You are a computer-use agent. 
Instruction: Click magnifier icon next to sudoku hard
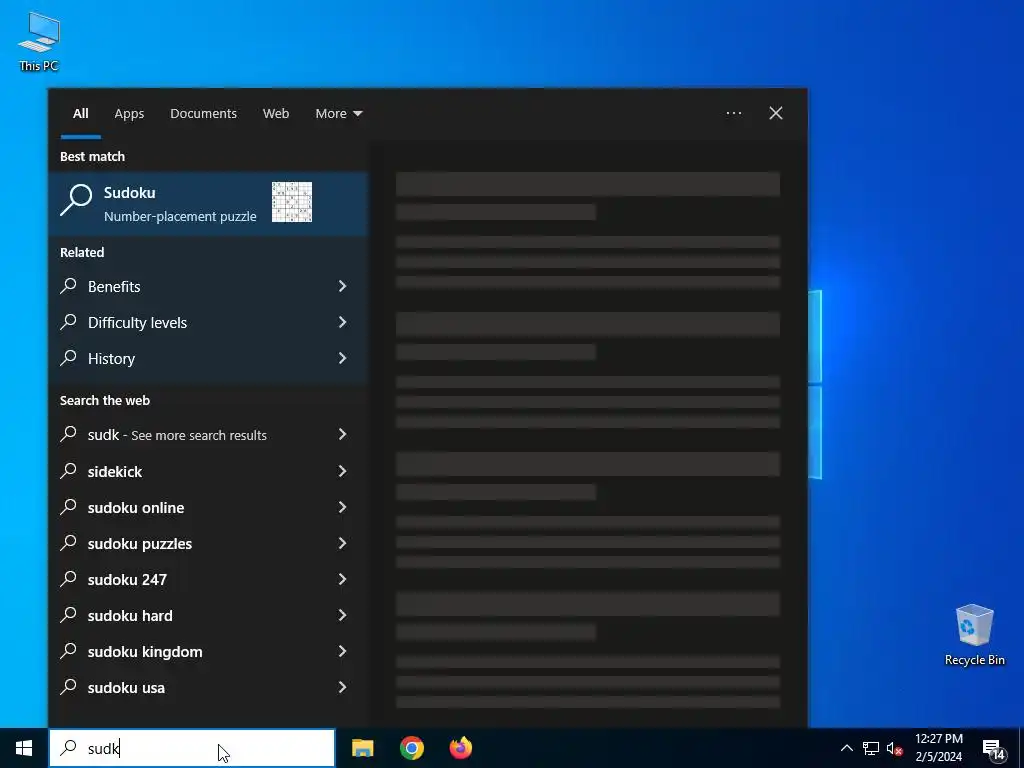69,614
